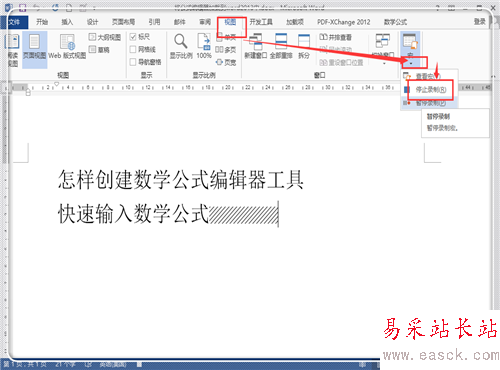Open the Home (开始) tab
The image size is (500, 370).
tap(42, 22)
